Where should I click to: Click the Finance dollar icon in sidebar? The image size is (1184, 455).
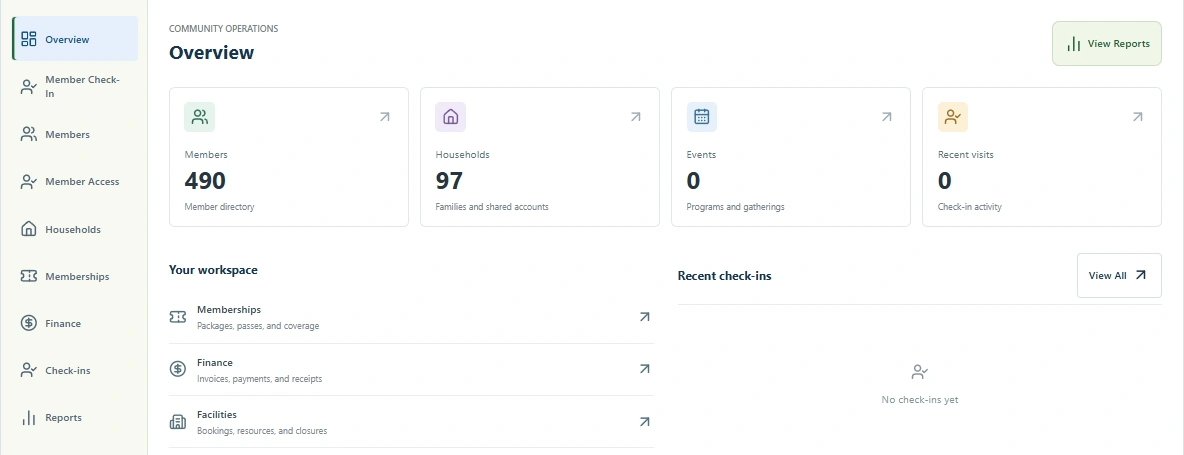[x=29, y=323]
